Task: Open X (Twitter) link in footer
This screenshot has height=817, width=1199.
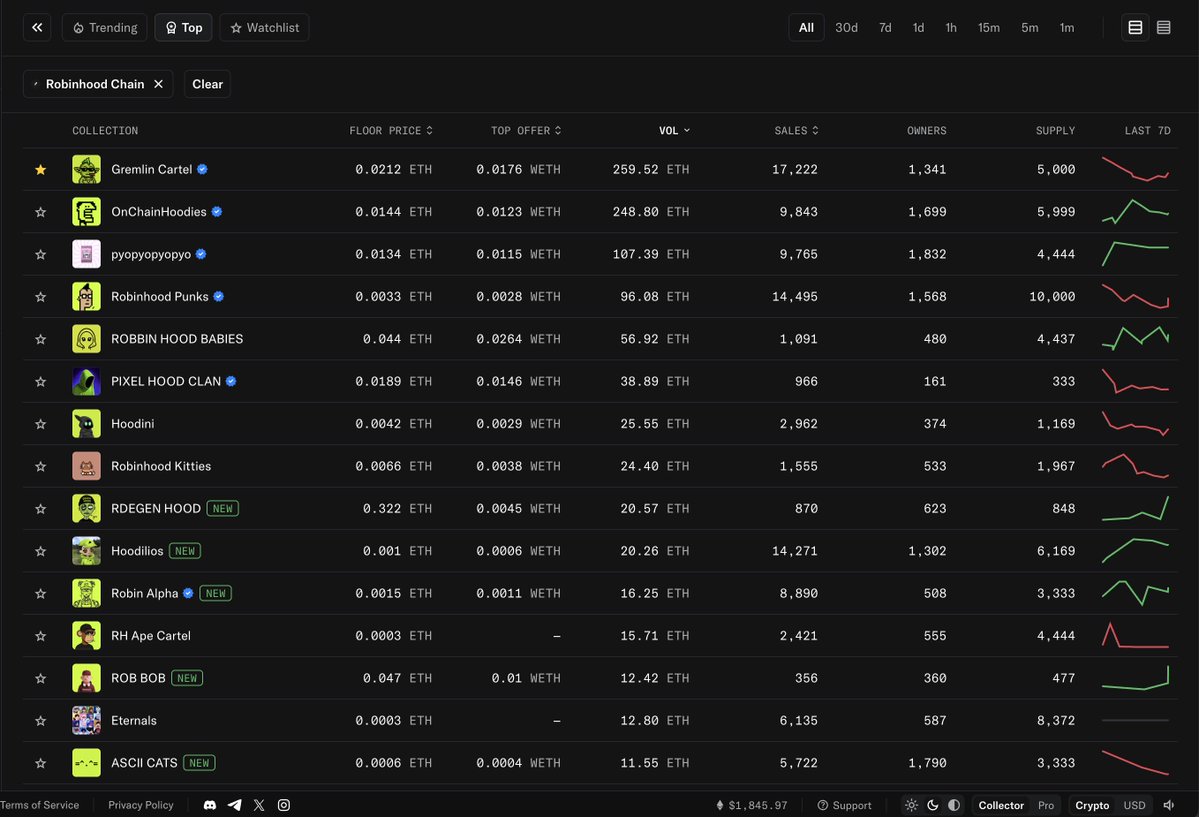Action: tap(259, 805)
